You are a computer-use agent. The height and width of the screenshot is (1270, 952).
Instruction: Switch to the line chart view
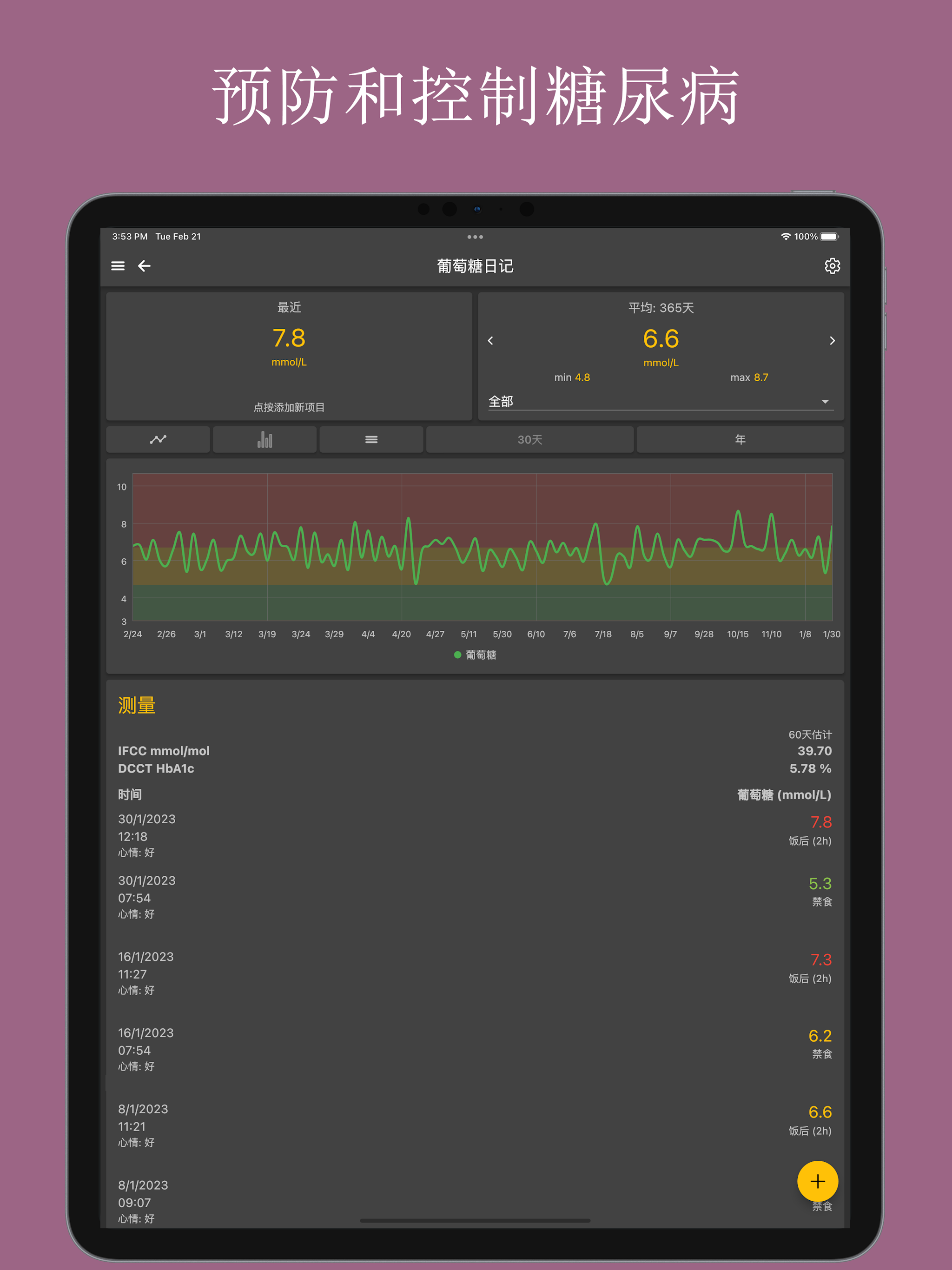tap(158, 439)
